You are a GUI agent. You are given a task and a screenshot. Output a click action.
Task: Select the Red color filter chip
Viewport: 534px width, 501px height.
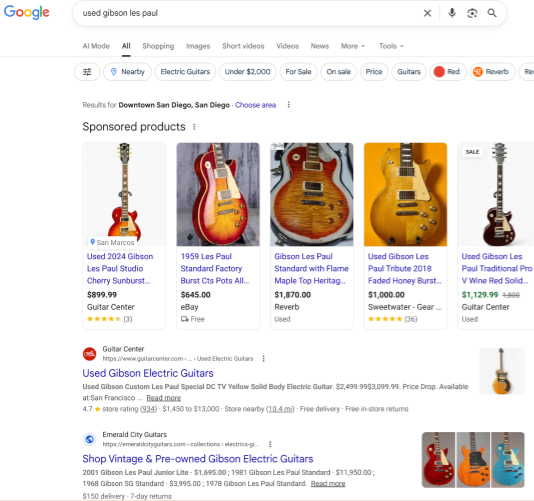point(447,72)
